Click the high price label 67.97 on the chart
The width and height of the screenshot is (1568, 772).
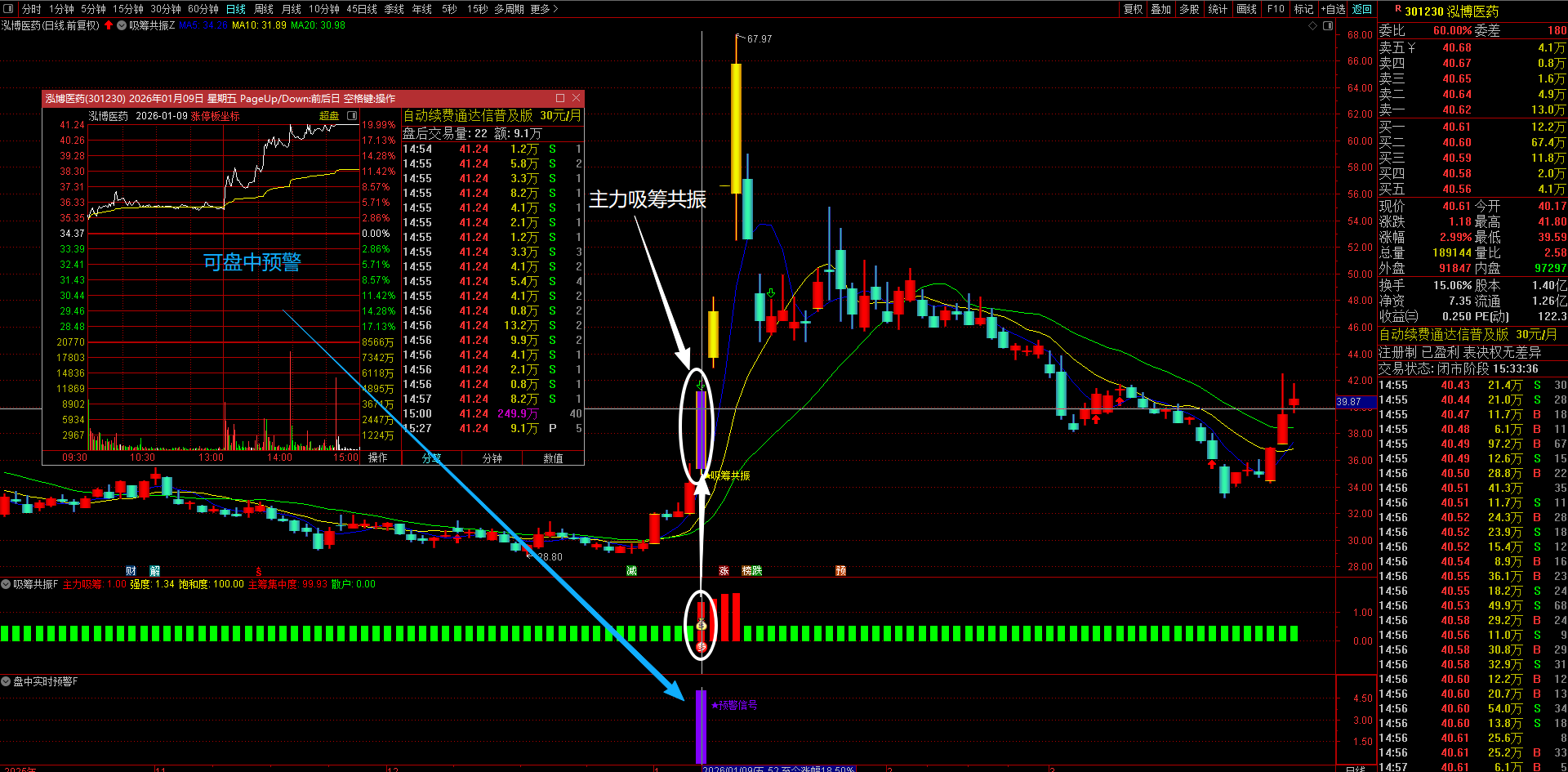(x=759, y=39)
